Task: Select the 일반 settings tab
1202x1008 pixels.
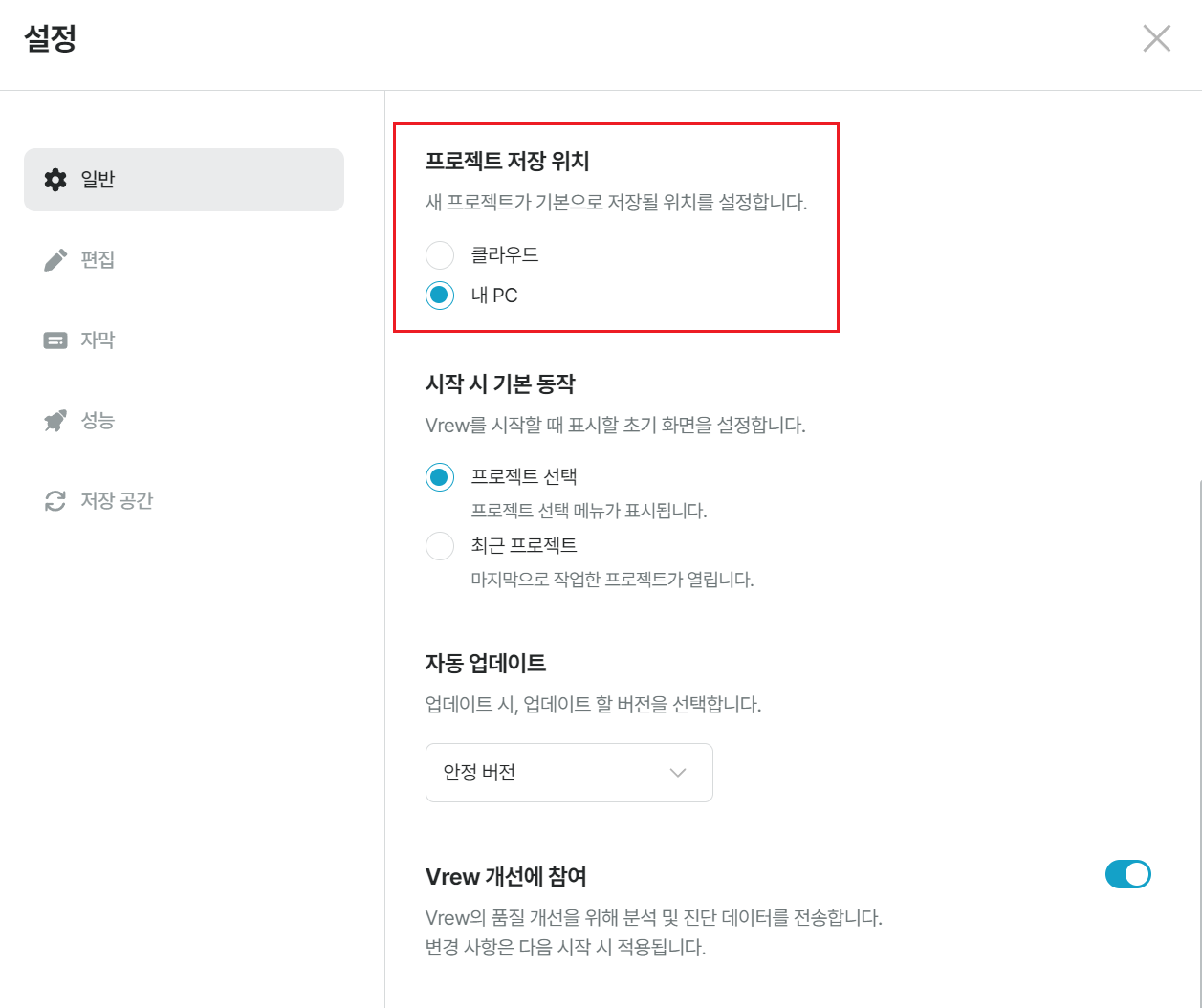Action: tap(184, 180)
